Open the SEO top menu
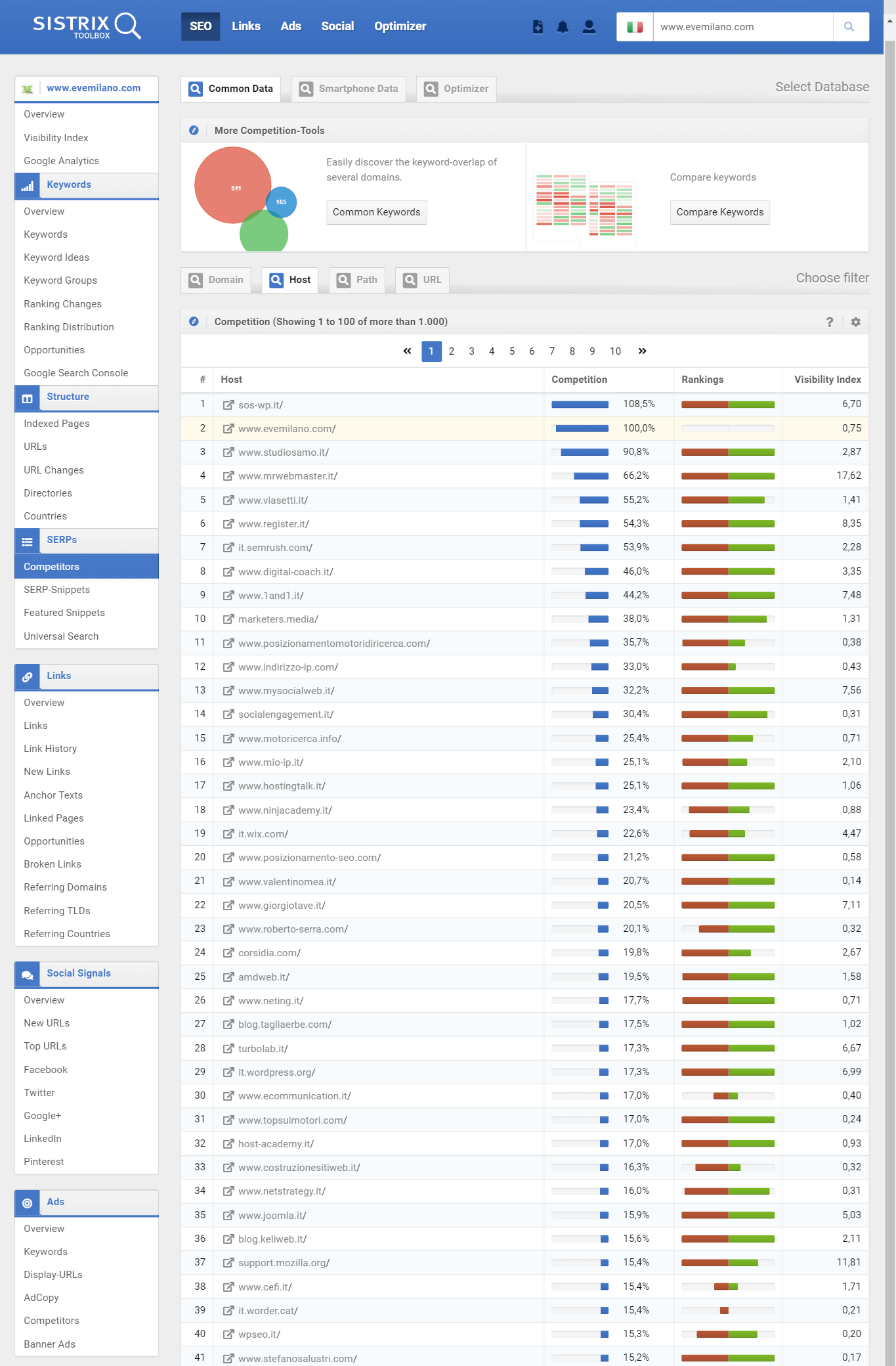Image resolution: width=896 pixels, height=1366 pixels. (200, 26)
